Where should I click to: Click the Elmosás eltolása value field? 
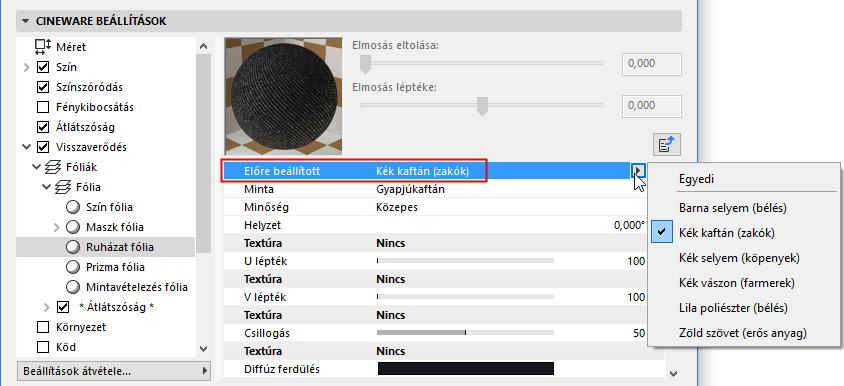[652, 64]
